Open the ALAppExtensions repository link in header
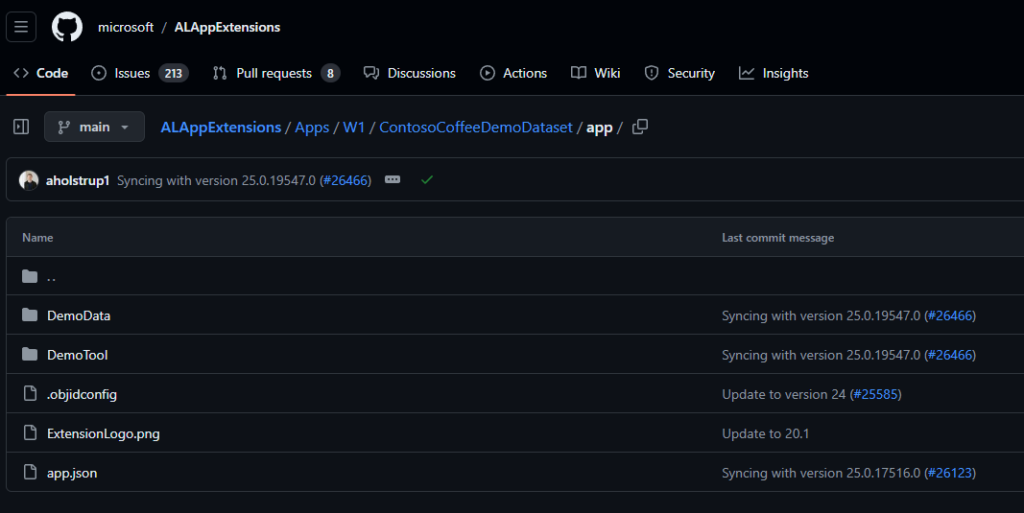Viewport: 1024px width, 513px height. pos(227,27)
